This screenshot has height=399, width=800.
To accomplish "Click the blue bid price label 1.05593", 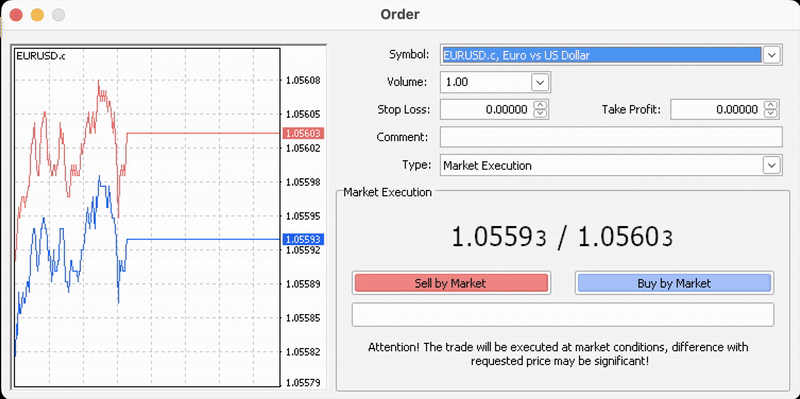I will (303, 239).
